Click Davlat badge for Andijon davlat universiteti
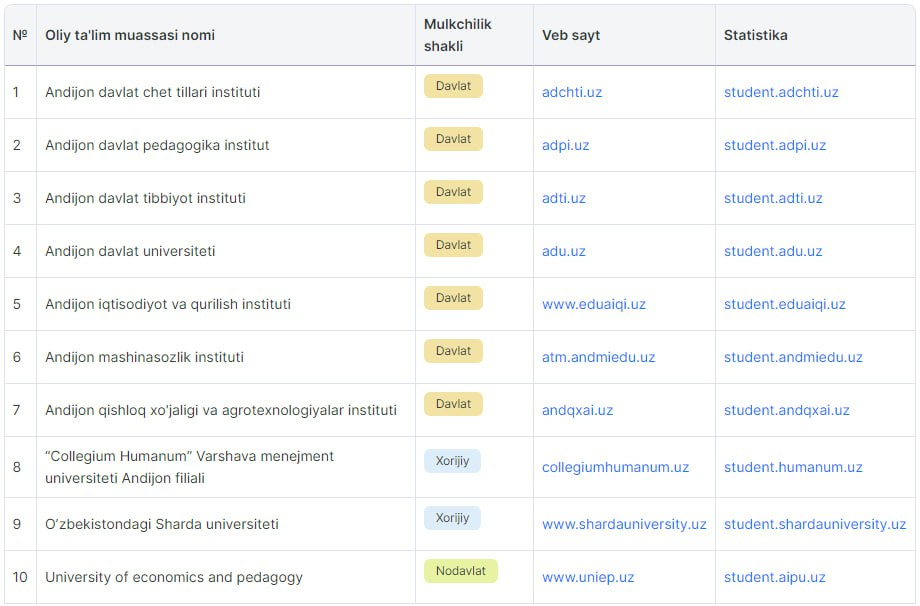The height and width of the screenshot is (606, 920). [x=453, y=245]
